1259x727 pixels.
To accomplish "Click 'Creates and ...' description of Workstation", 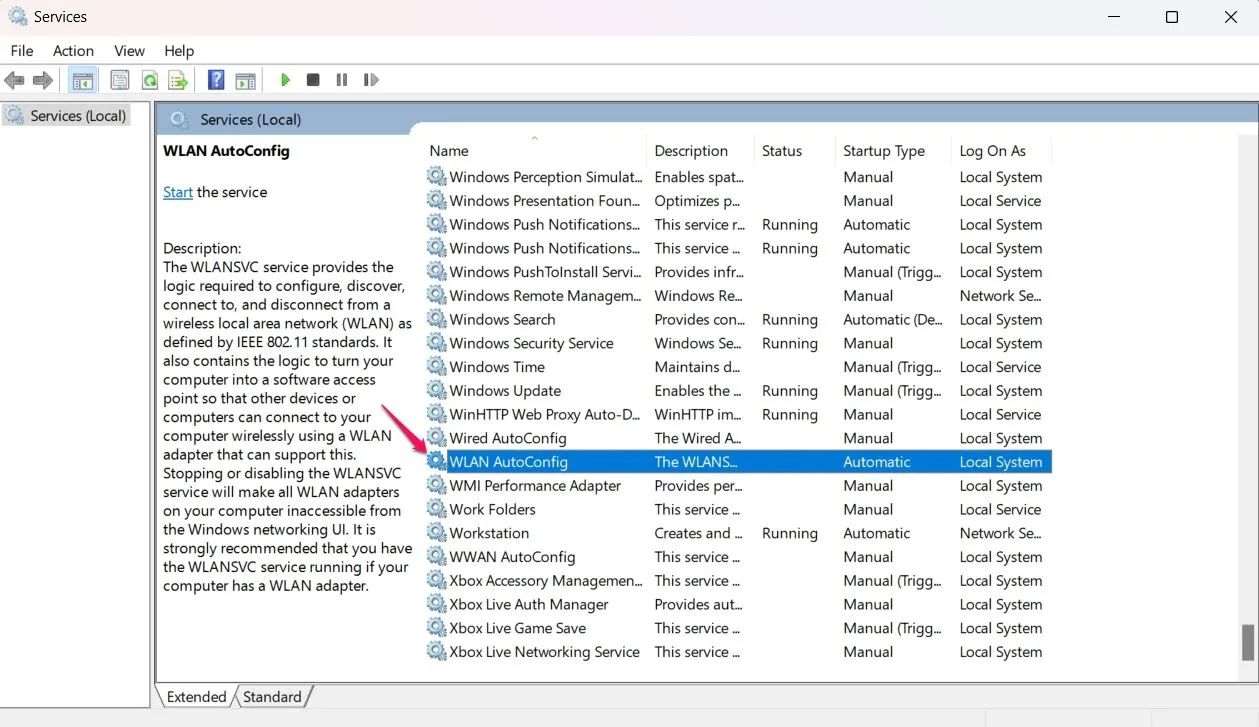I will tap(698, 533).
